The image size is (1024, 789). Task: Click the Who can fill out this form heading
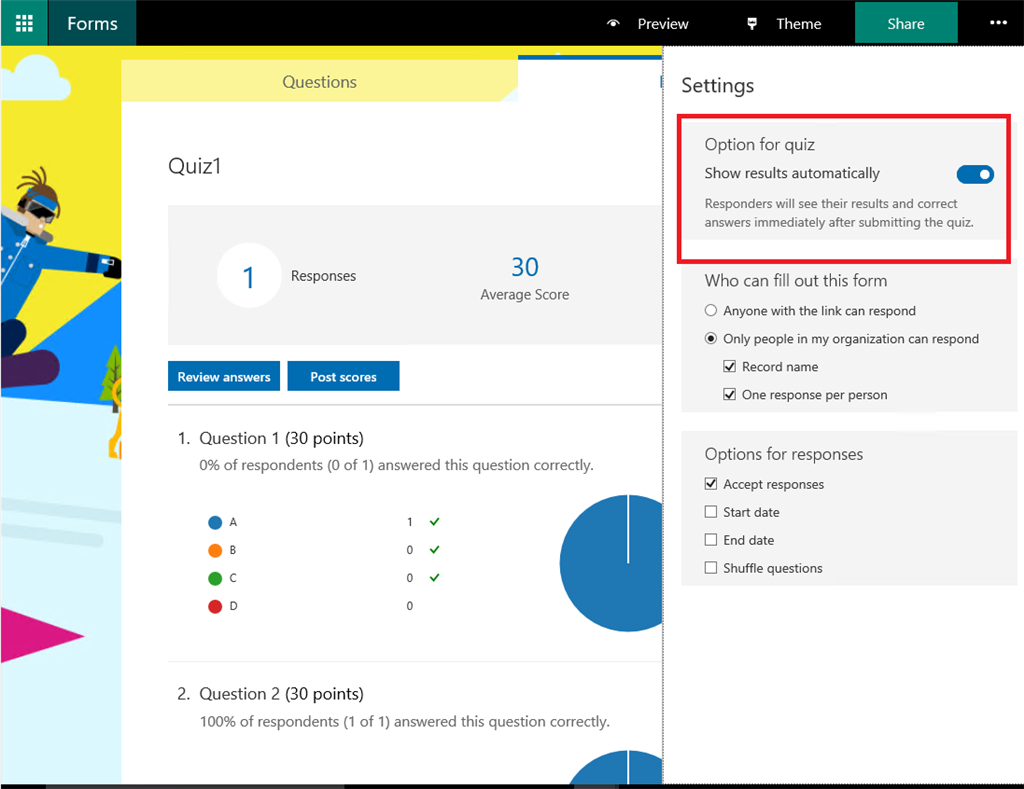click(795, 281)
